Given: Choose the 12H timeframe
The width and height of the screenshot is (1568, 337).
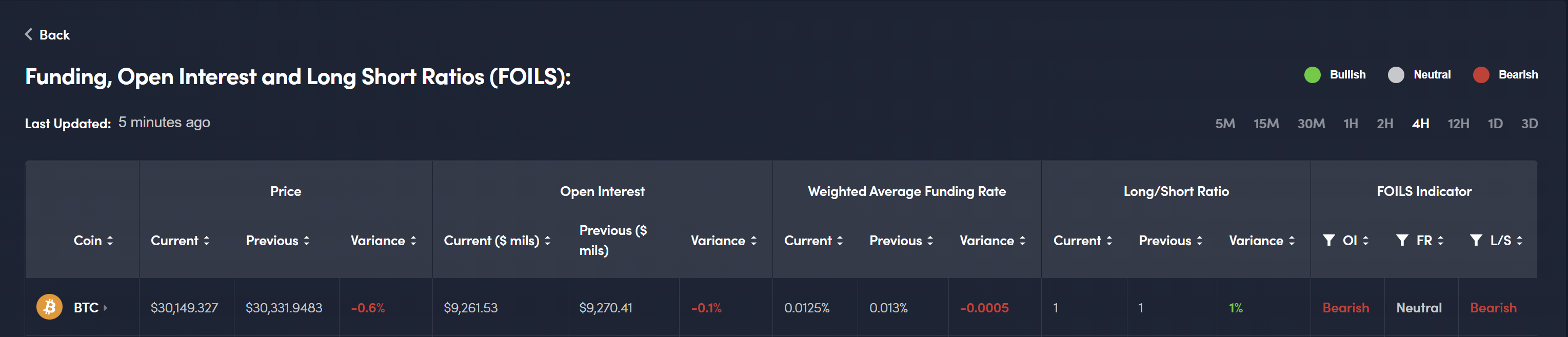Looking at the screenshot, I should click(x=1458, y=124).
